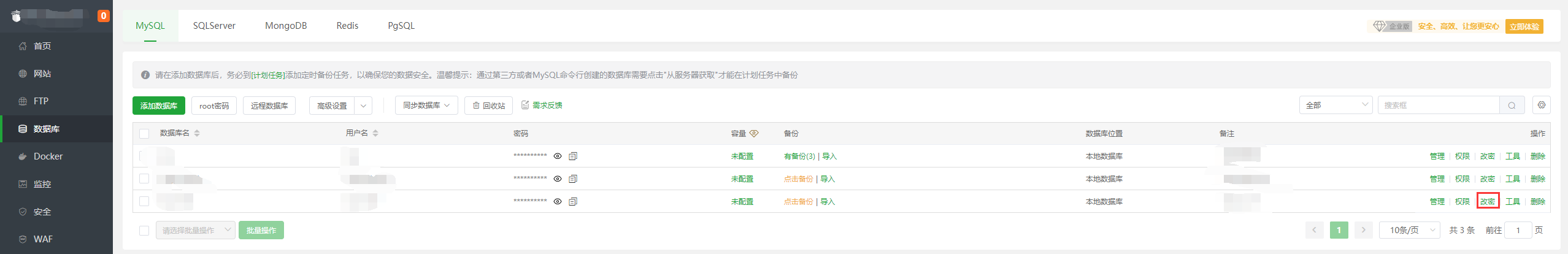This screenshot has height=254, width=1568.
Task: Click the orange notification badge
Action: coord(104,16)
